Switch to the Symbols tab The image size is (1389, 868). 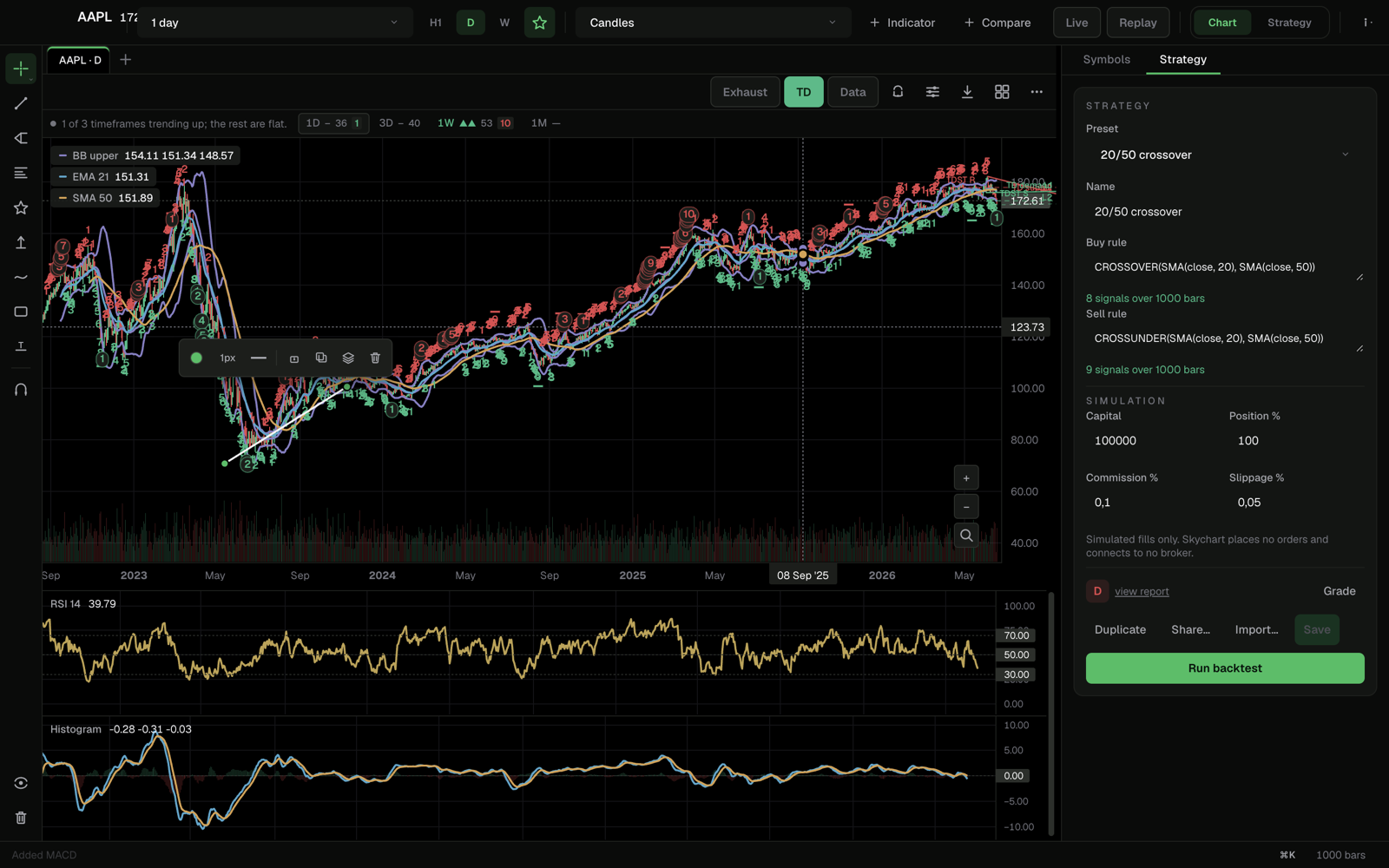pos(1106,59)
